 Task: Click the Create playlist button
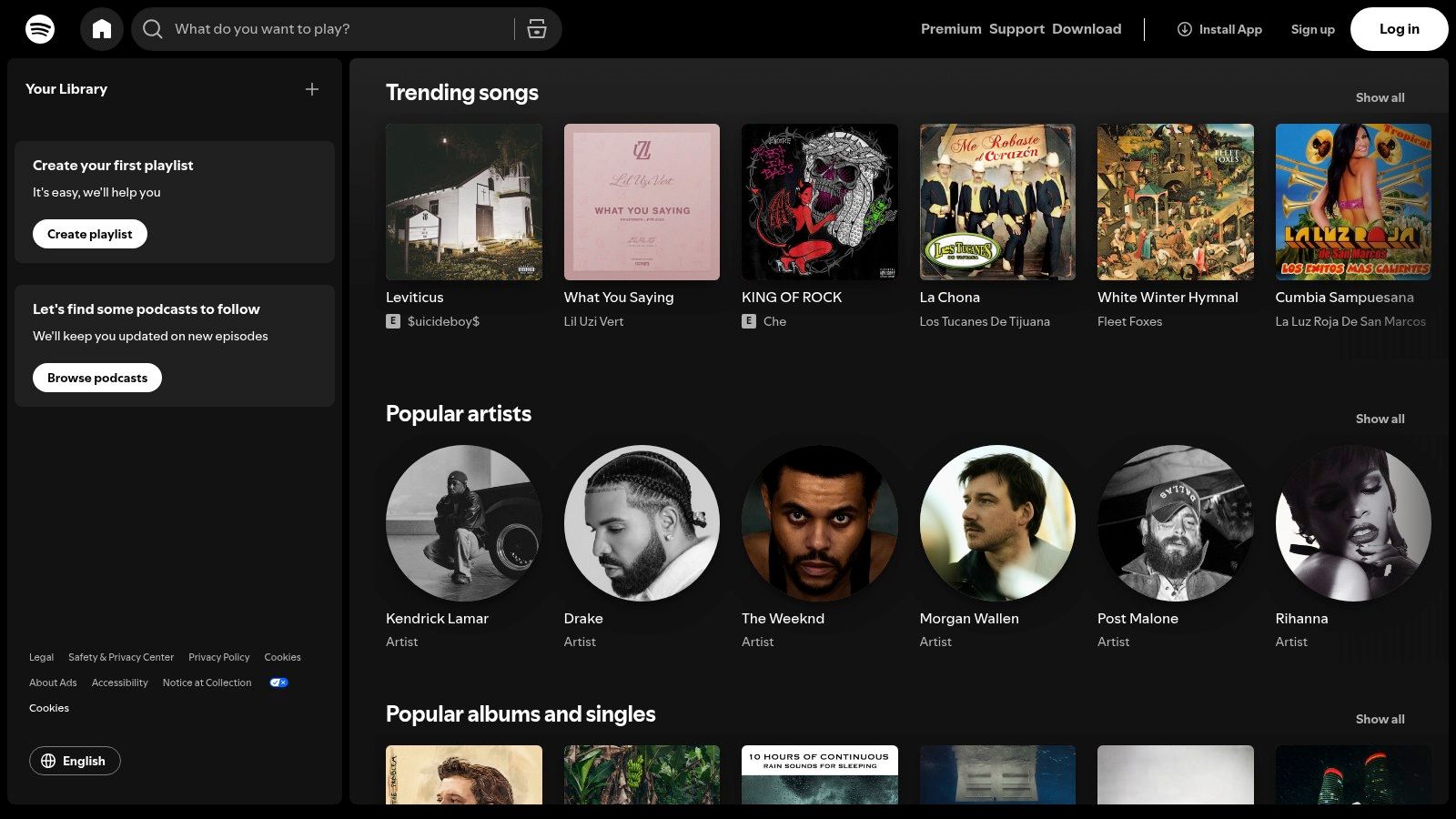(x=89, y=234)
